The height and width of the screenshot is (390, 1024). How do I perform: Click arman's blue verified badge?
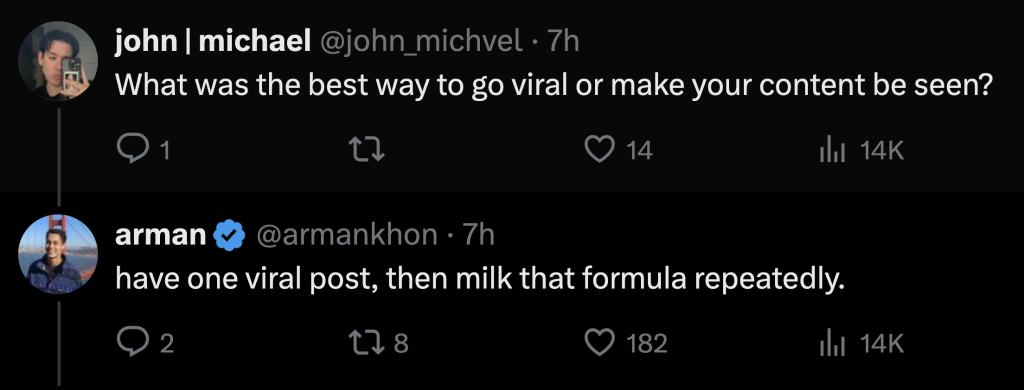click(x=229, y=235)
